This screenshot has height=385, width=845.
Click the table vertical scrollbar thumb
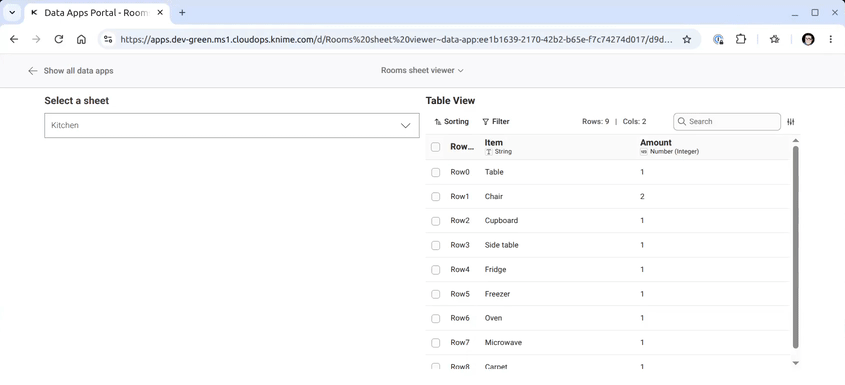[x=795, y=247]
